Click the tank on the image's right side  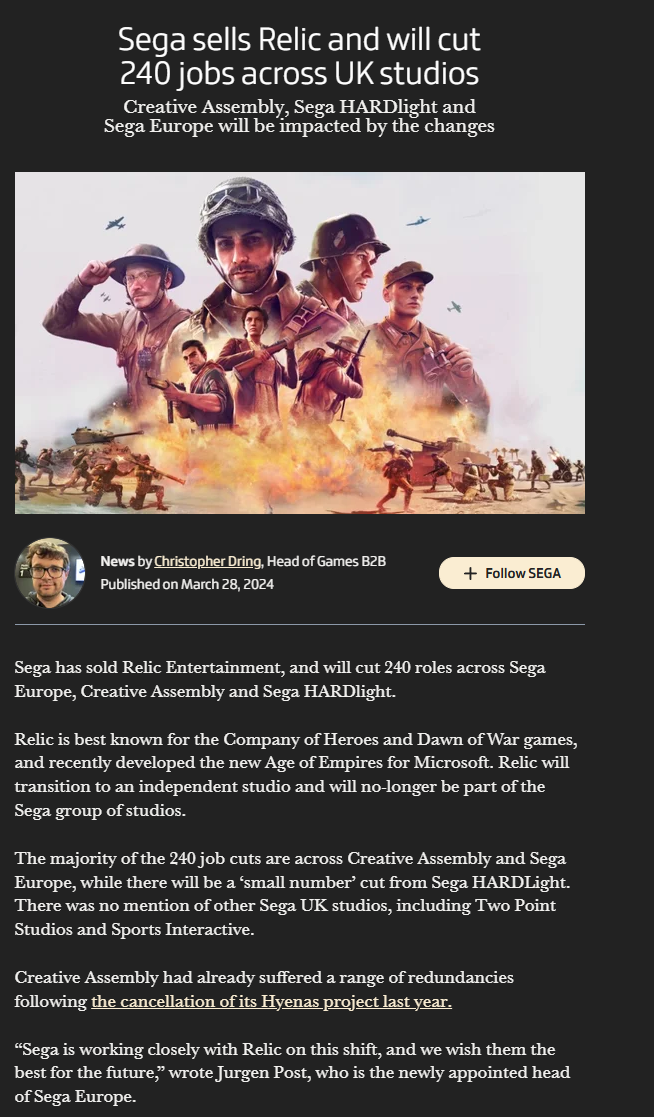[427, 447]
